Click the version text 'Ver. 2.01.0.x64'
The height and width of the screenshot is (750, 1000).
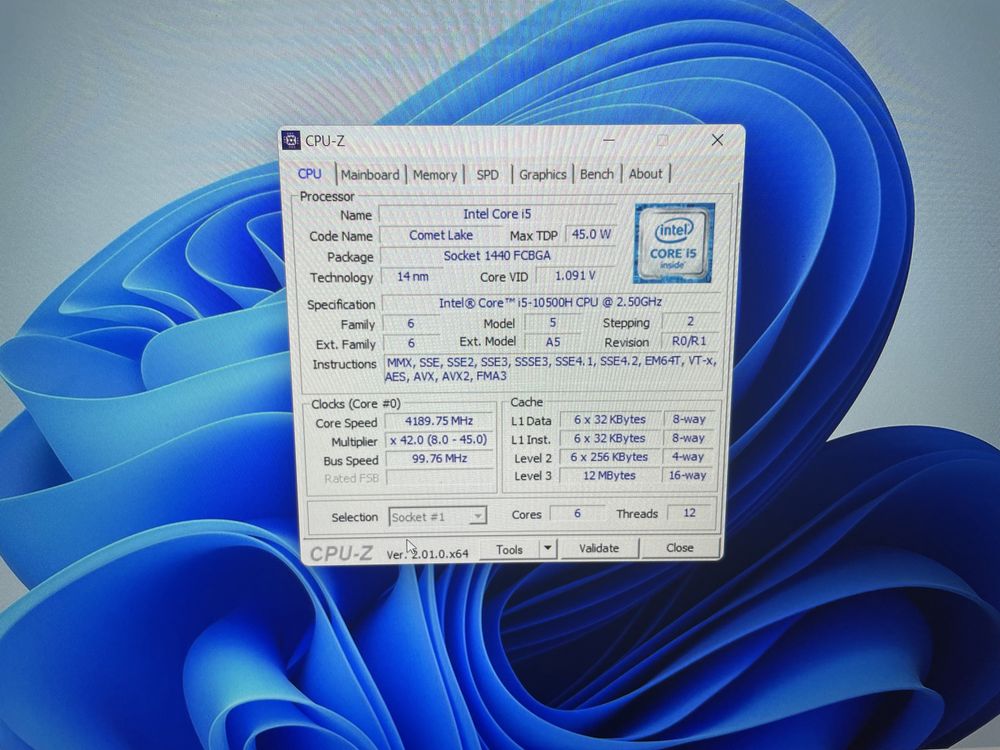coord(427,554)
